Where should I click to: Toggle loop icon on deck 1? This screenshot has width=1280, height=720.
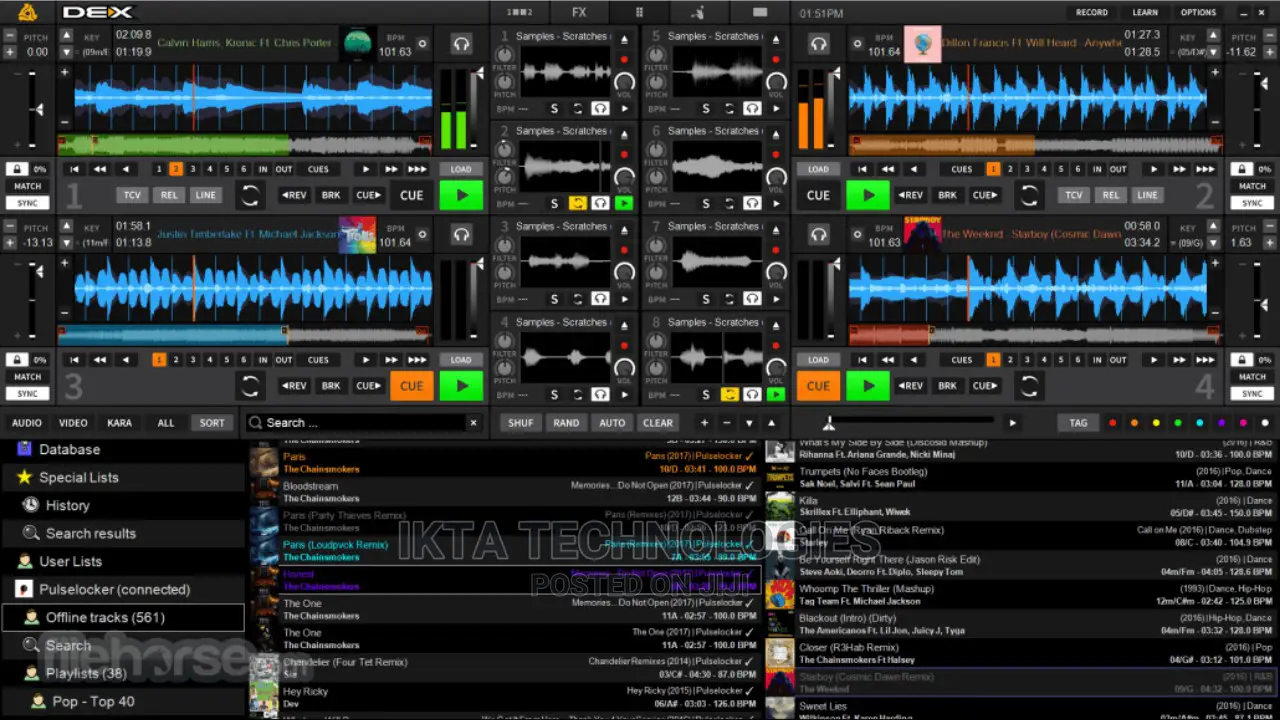tap(250, 195)
